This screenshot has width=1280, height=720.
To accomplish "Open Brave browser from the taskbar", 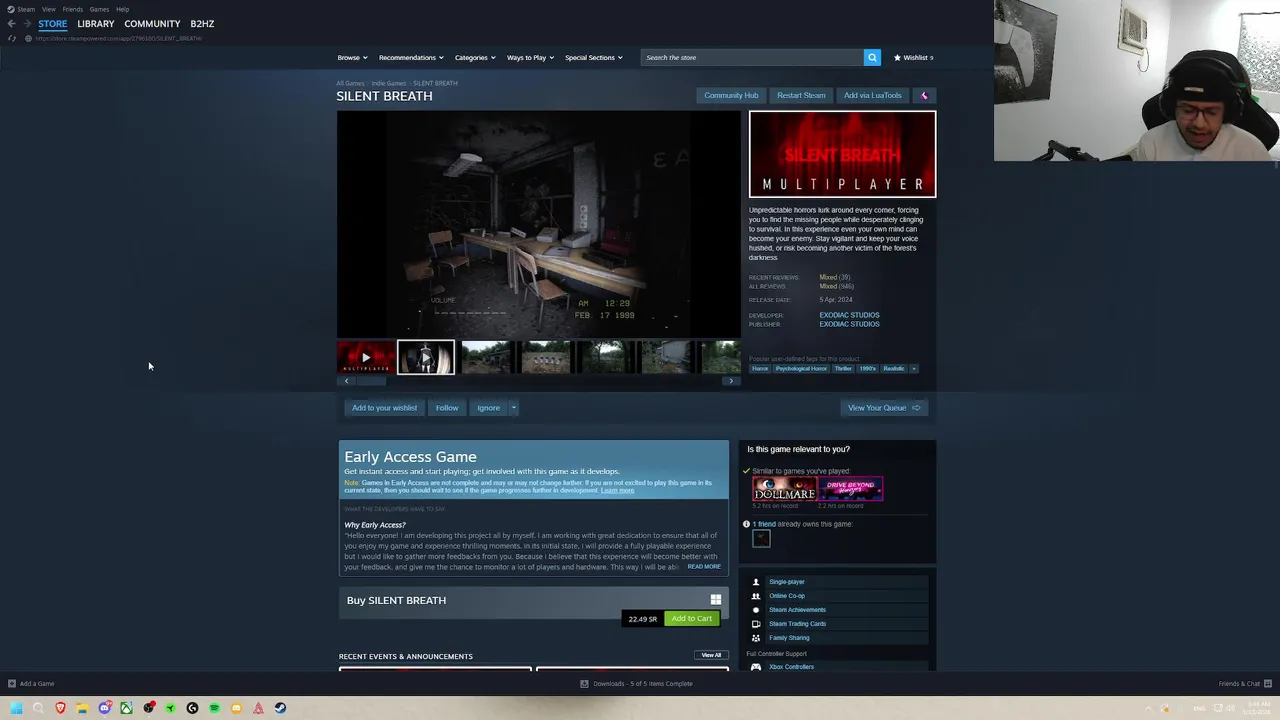I will click(60, 708).
